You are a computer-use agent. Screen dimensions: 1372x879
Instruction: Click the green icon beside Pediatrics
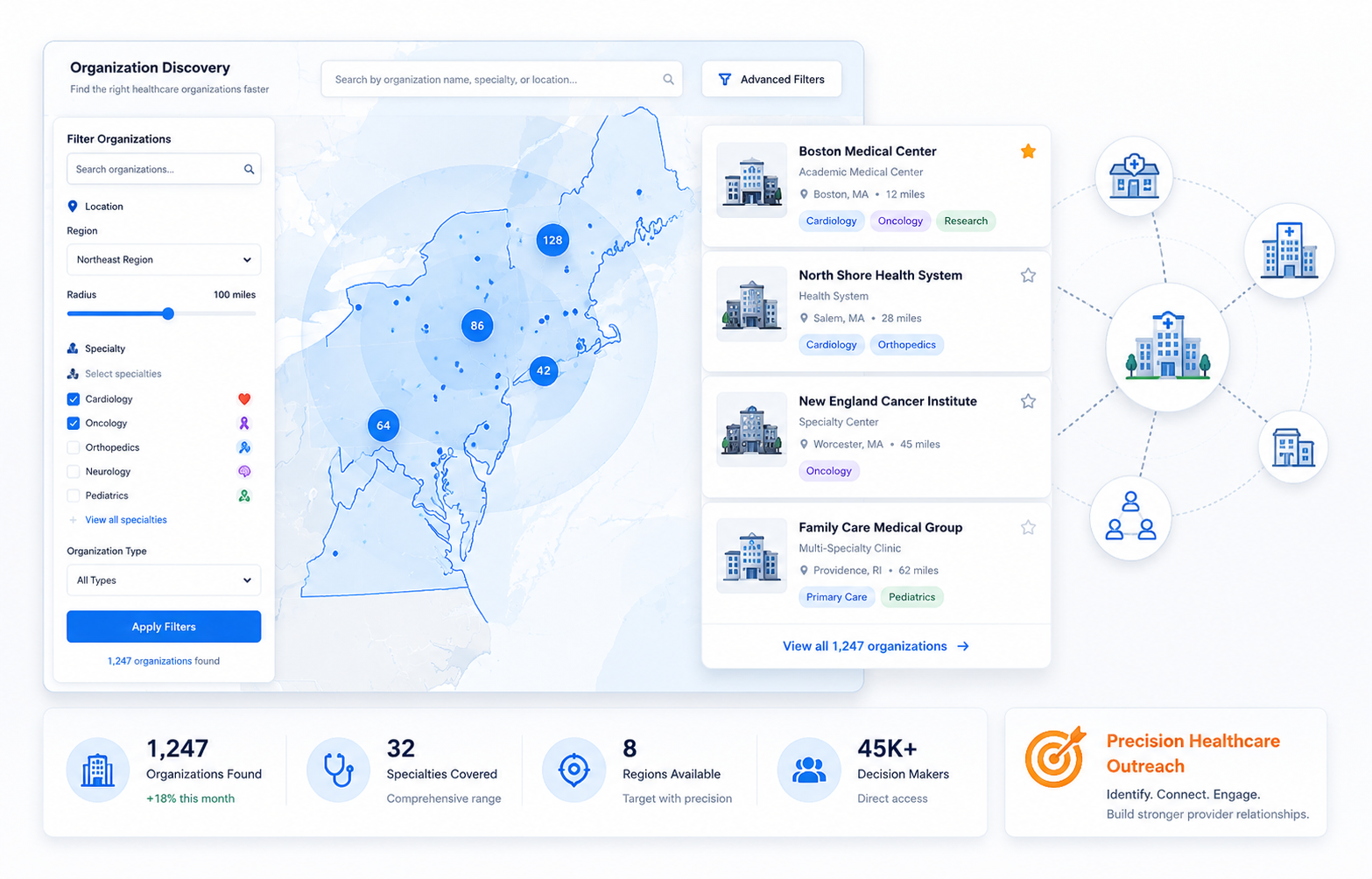pos(244,496)
